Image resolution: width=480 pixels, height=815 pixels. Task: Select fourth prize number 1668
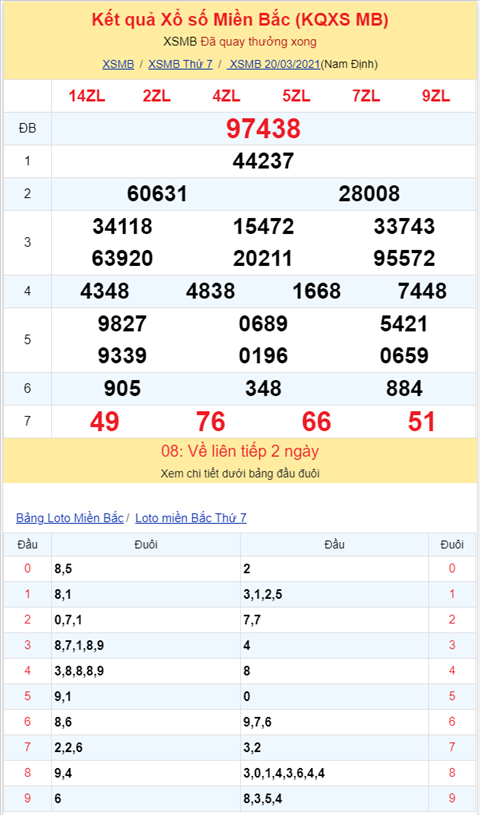[x=316, y=291]
